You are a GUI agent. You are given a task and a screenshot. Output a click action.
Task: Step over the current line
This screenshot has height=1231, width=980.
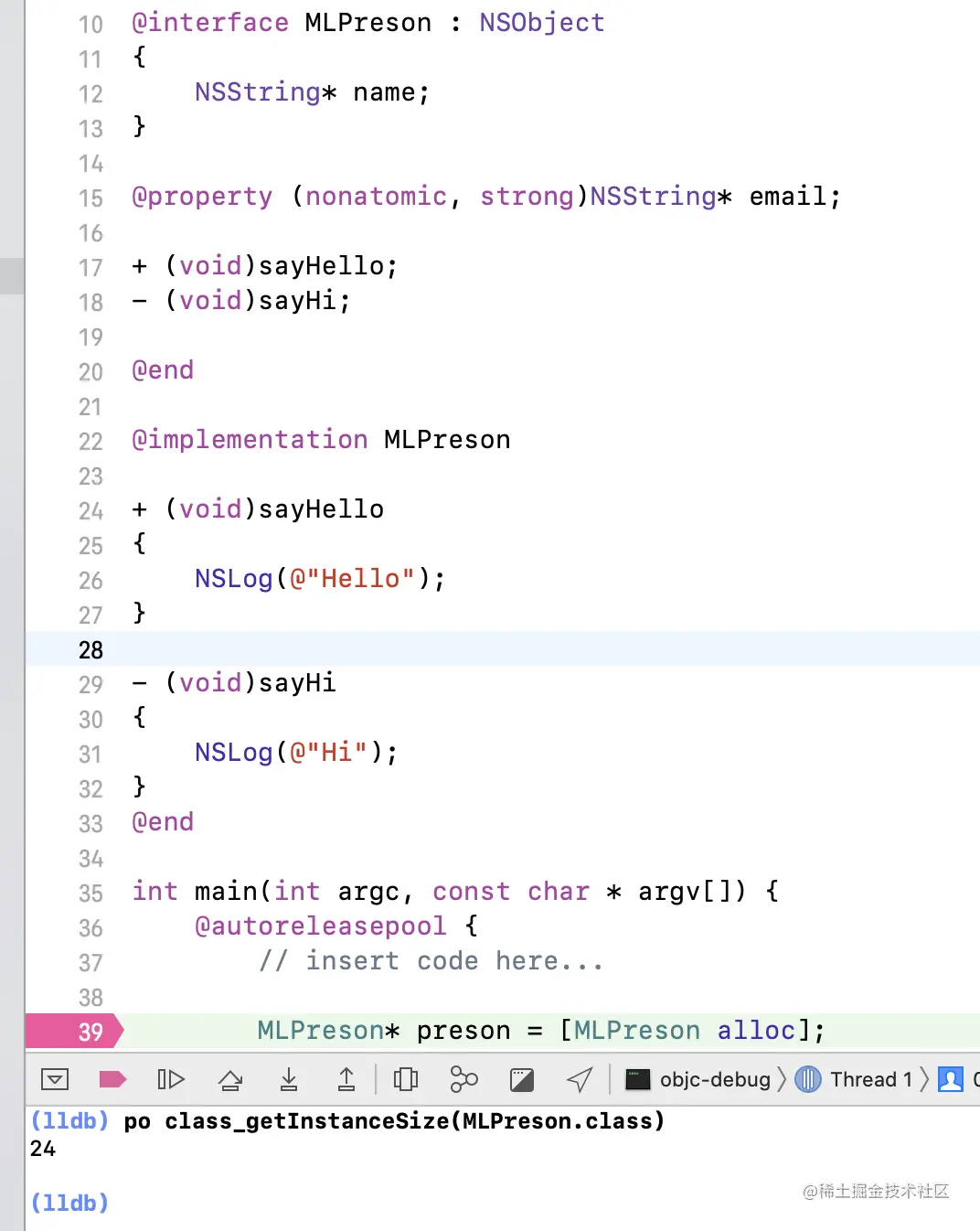pyautogui.click(x=230, y=1080)
